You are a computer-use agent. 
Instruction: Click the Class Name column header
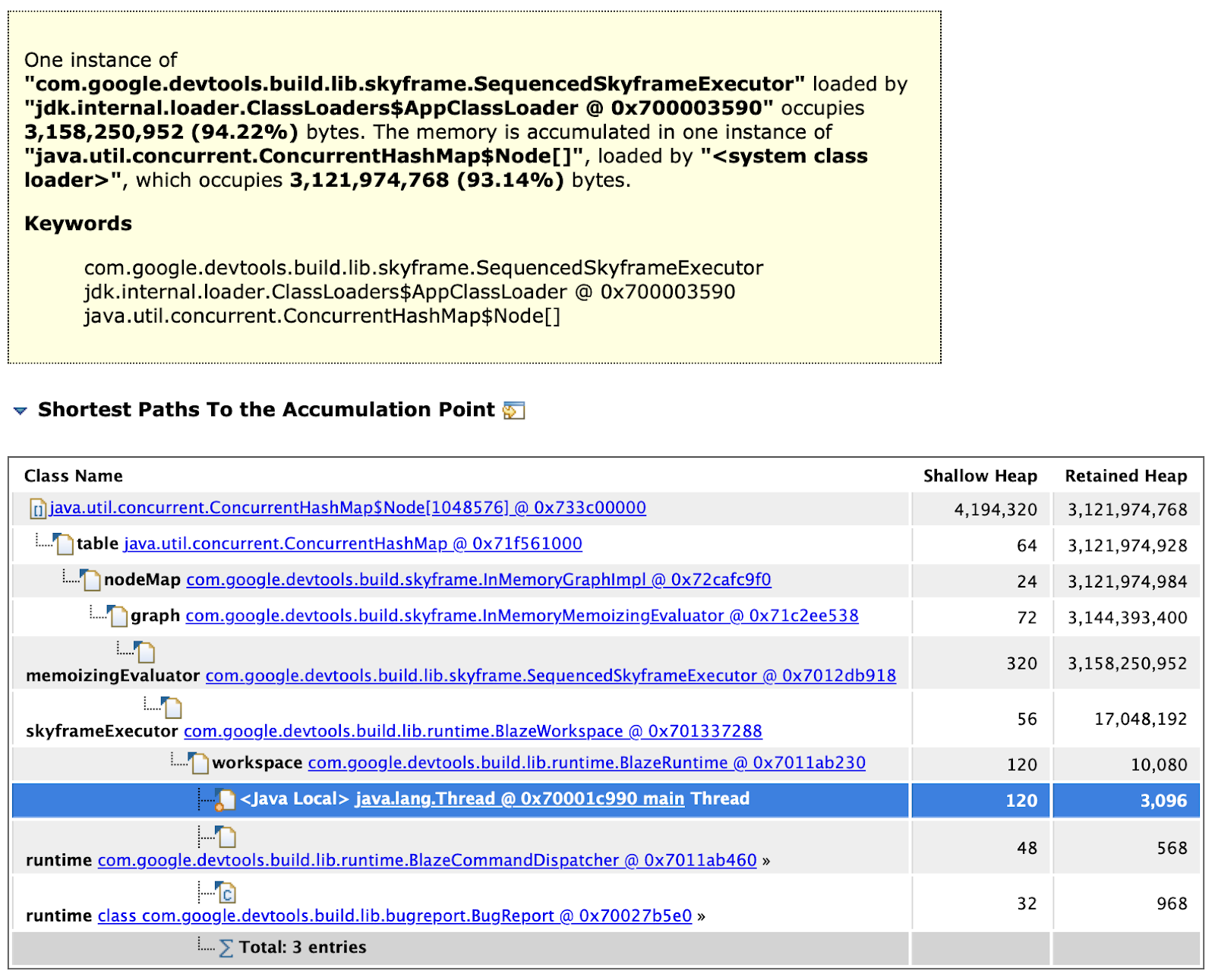(x=74, y=476)
